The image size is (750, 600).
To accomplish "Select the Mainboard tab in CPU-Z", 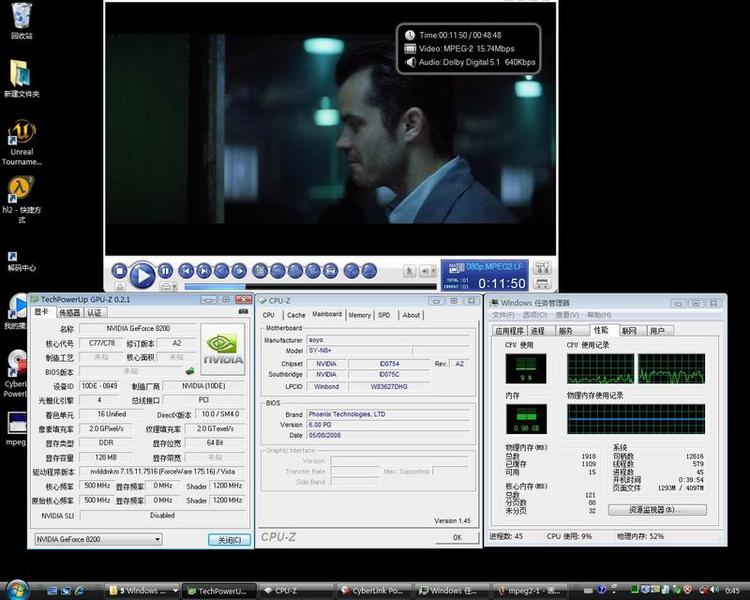I will coord(327,314).
